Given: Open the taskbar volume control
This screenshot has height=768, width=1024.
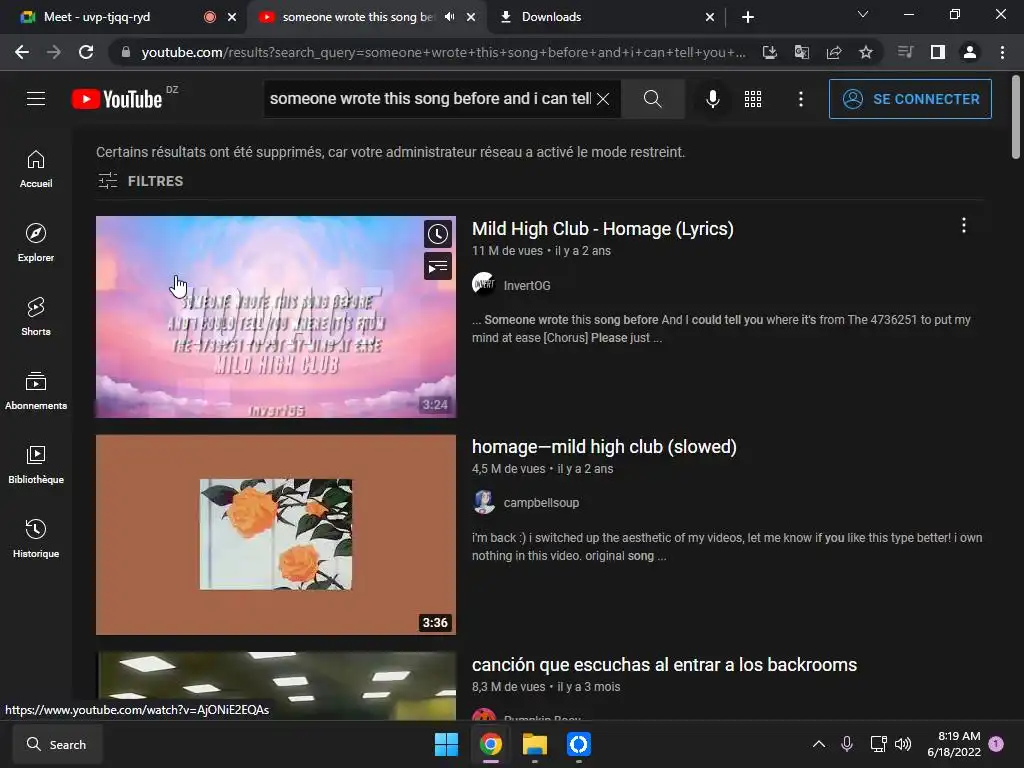Looking at the screenshot, I should point(903,744).
